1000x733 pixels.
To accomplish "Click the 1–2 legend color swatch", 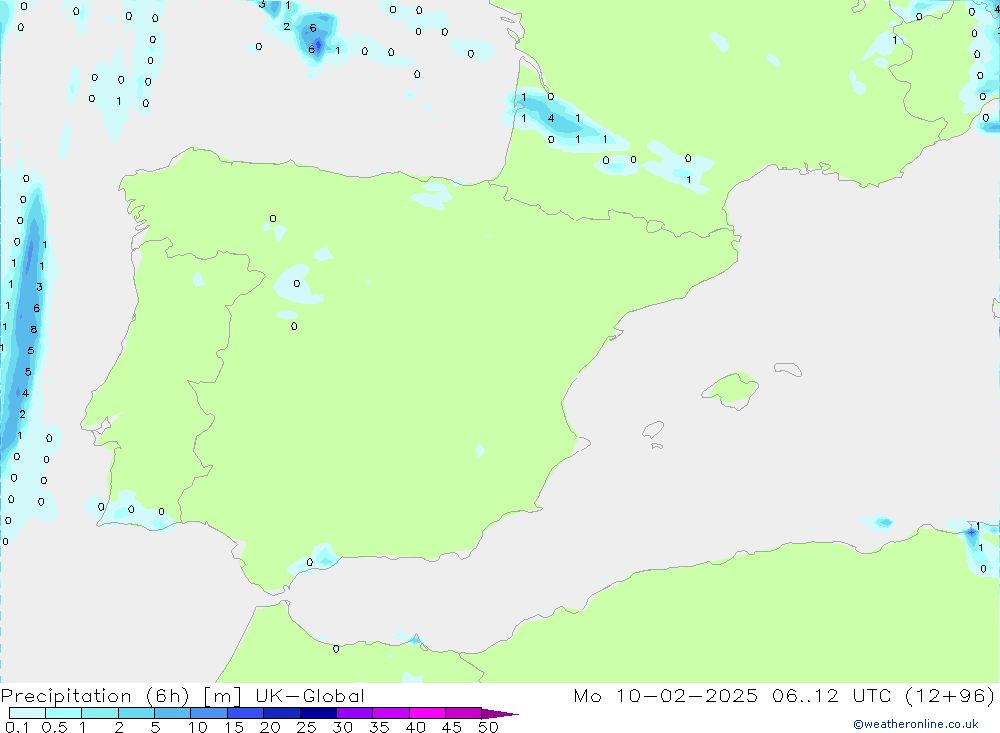I will pyautogui.click(x=100, y=713).
